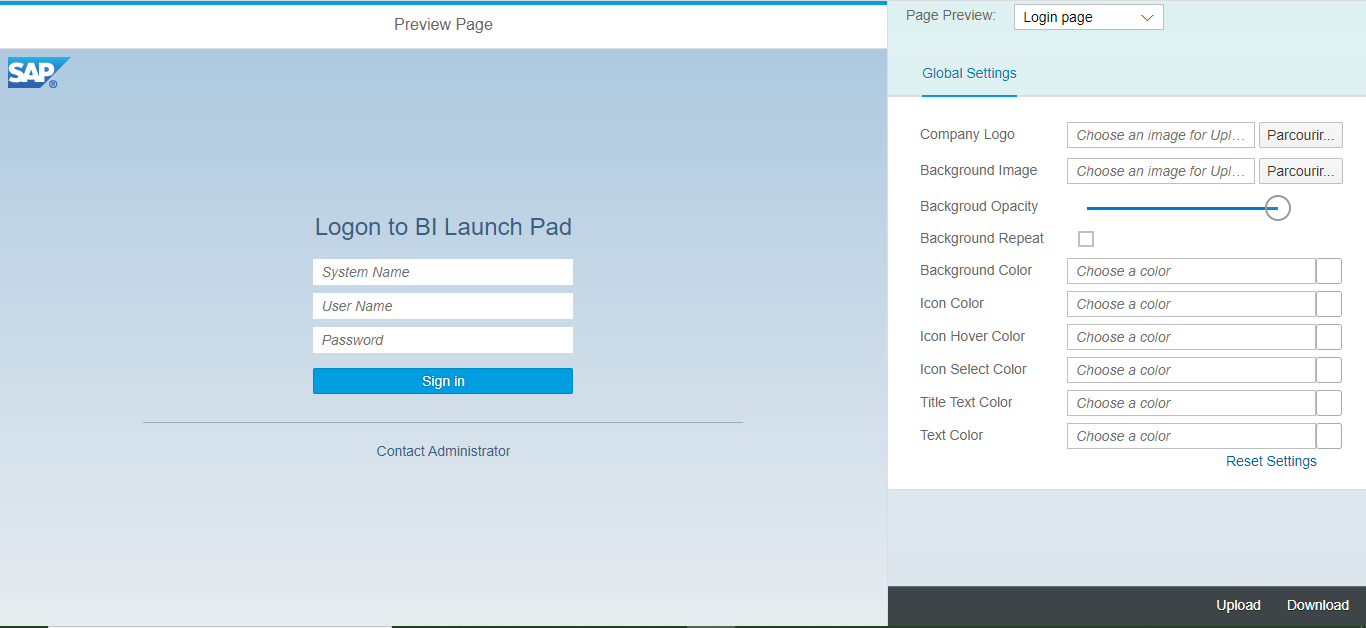
Task: Click Reset Settings to restore defaults
Action: [x=1271, y=461]
